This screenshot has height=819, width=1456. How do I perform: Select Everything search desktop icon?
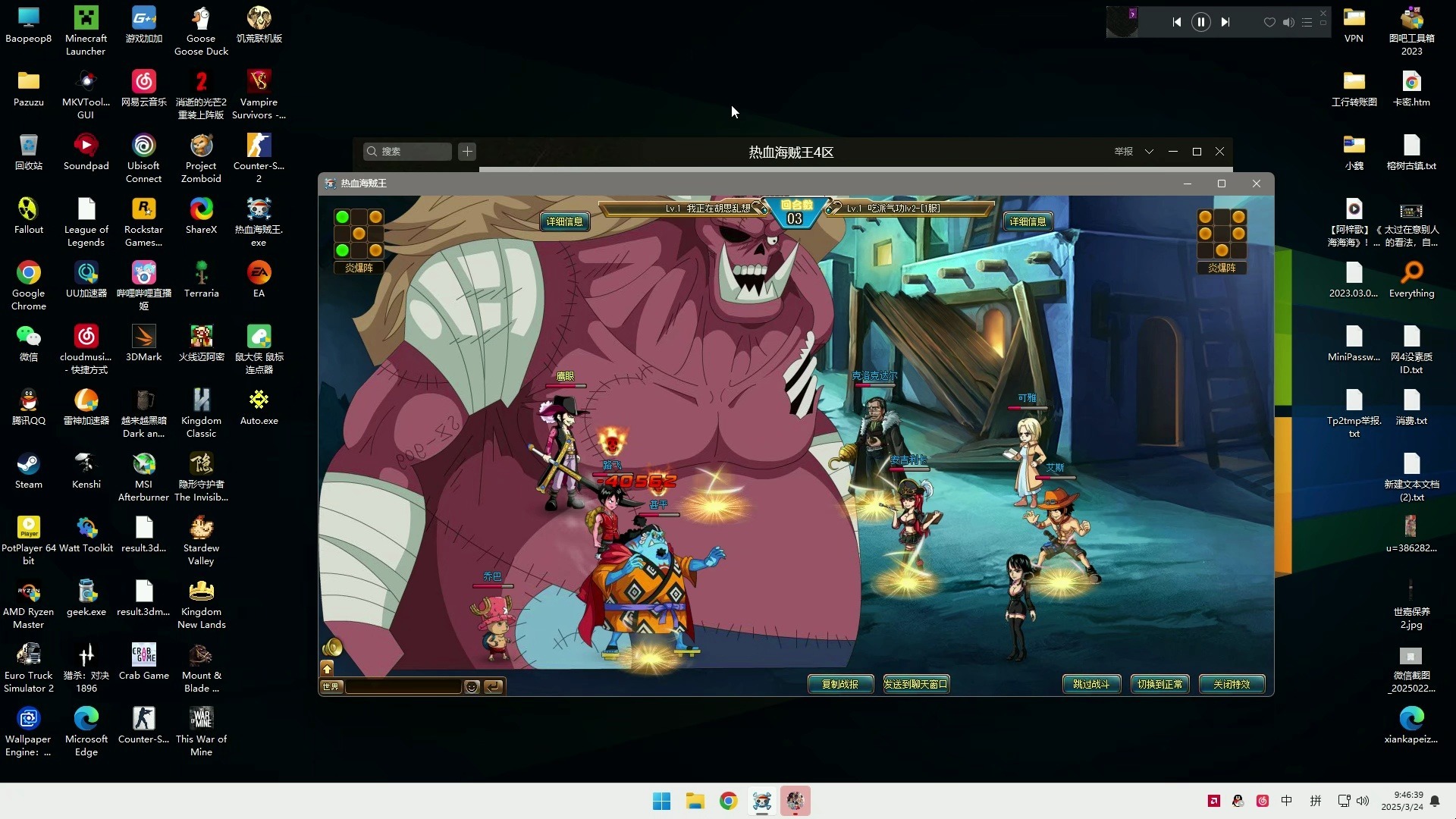tap(1411, 280)
